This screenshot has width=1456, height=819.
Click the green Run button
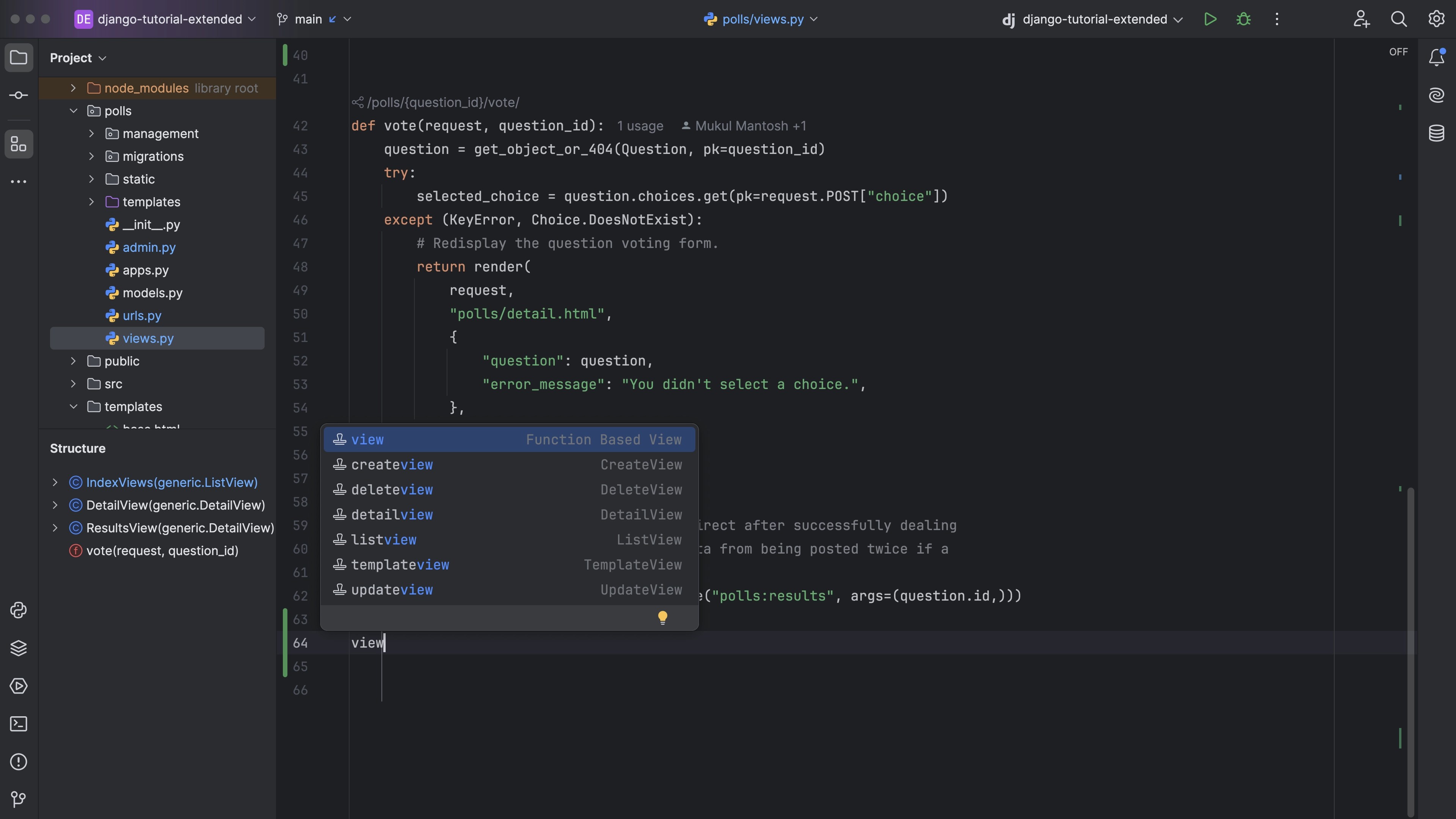pyautogui.click(x=1210, y=19)
